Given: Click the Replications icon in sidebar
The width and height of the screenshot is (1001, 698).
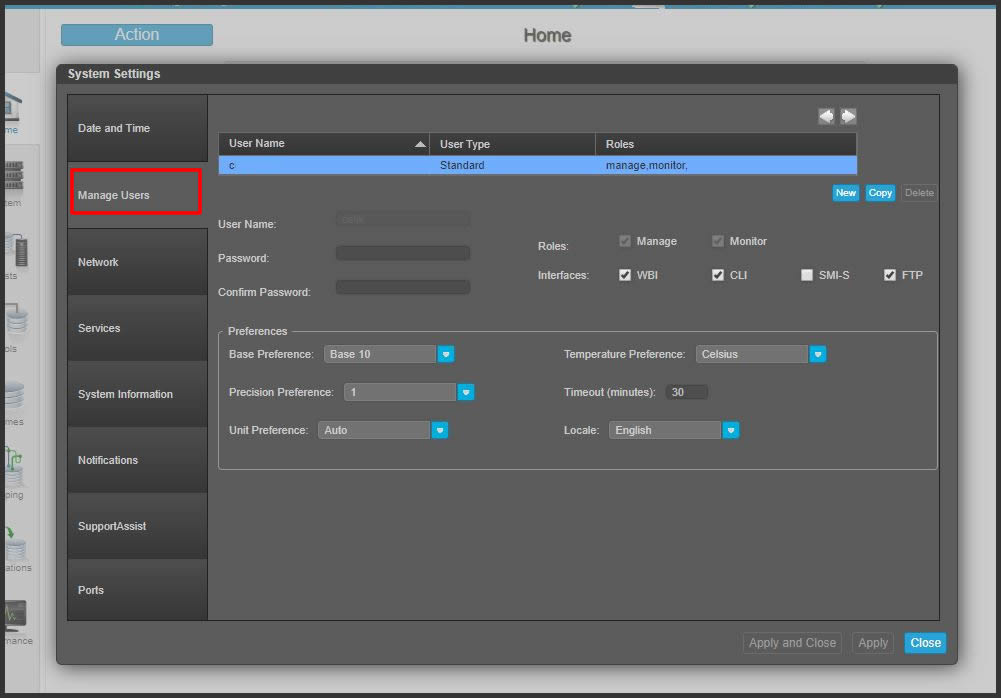Looking at the screenshot, I should click(15, 543).
